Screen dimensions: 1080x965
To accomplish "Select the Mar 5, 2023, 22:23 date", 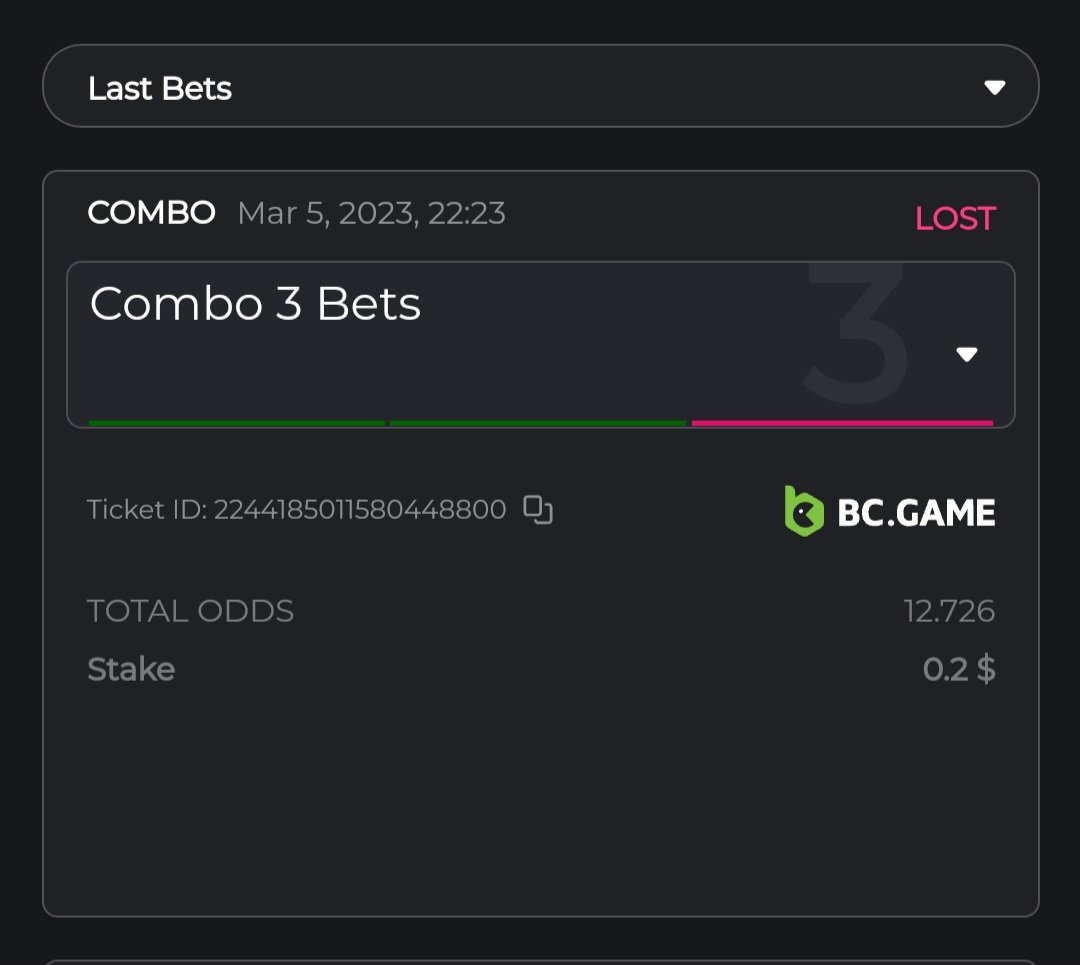I will (x=371, y=213).
